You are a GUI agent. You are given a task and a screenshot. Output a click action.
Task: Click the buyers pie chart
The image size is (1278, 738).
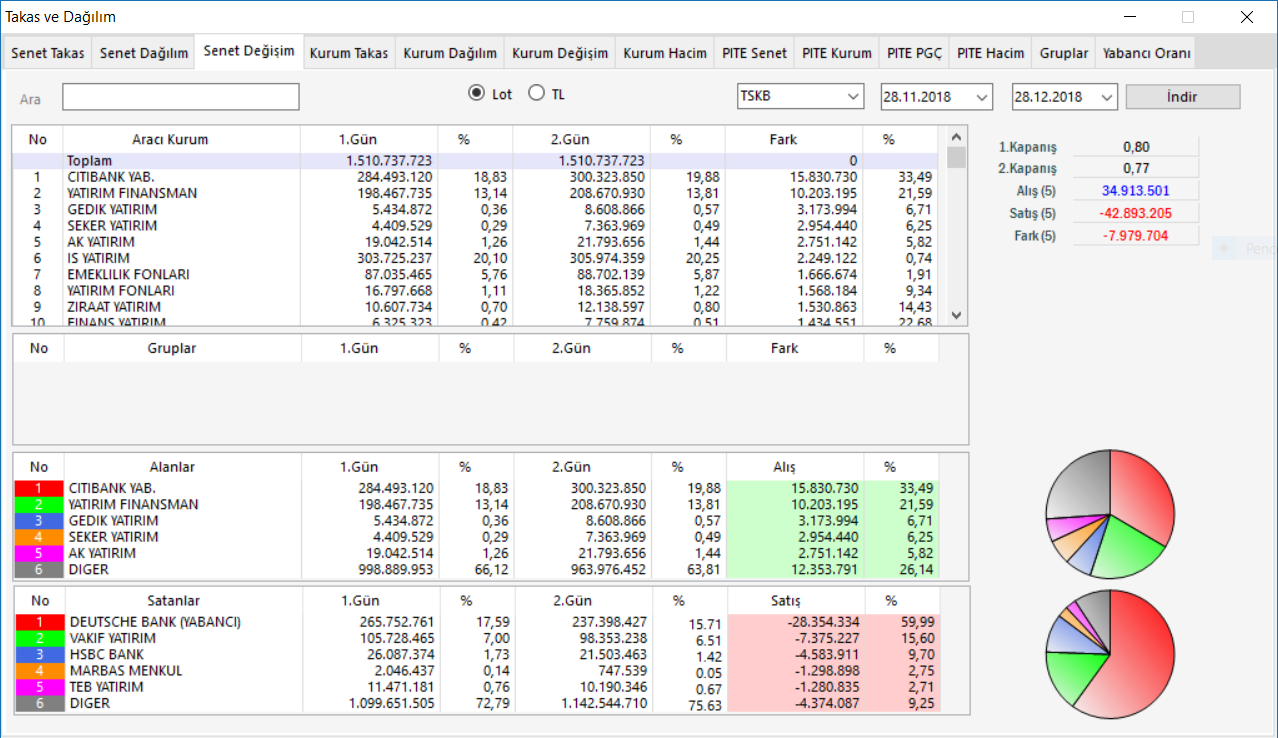pos(1109,513)
